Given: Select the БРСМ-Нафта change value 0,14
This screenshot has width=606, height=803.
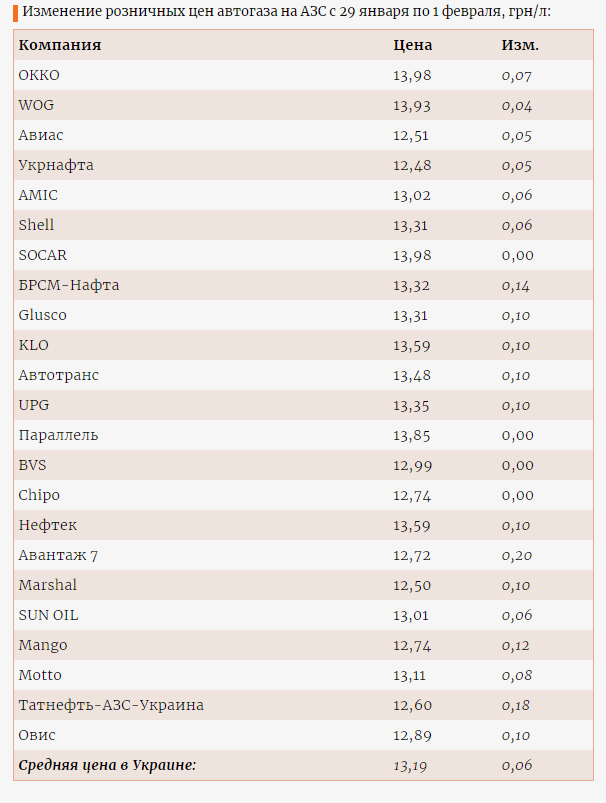Looking at the screenshot, I should coord(515,285).
